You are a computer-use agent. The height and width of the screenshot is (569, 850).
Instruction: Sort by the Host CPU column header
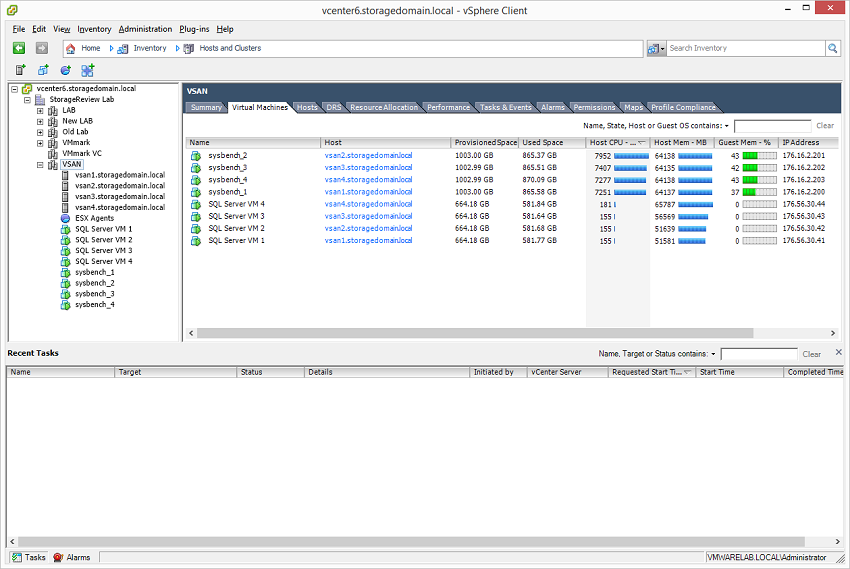(618, 143)
